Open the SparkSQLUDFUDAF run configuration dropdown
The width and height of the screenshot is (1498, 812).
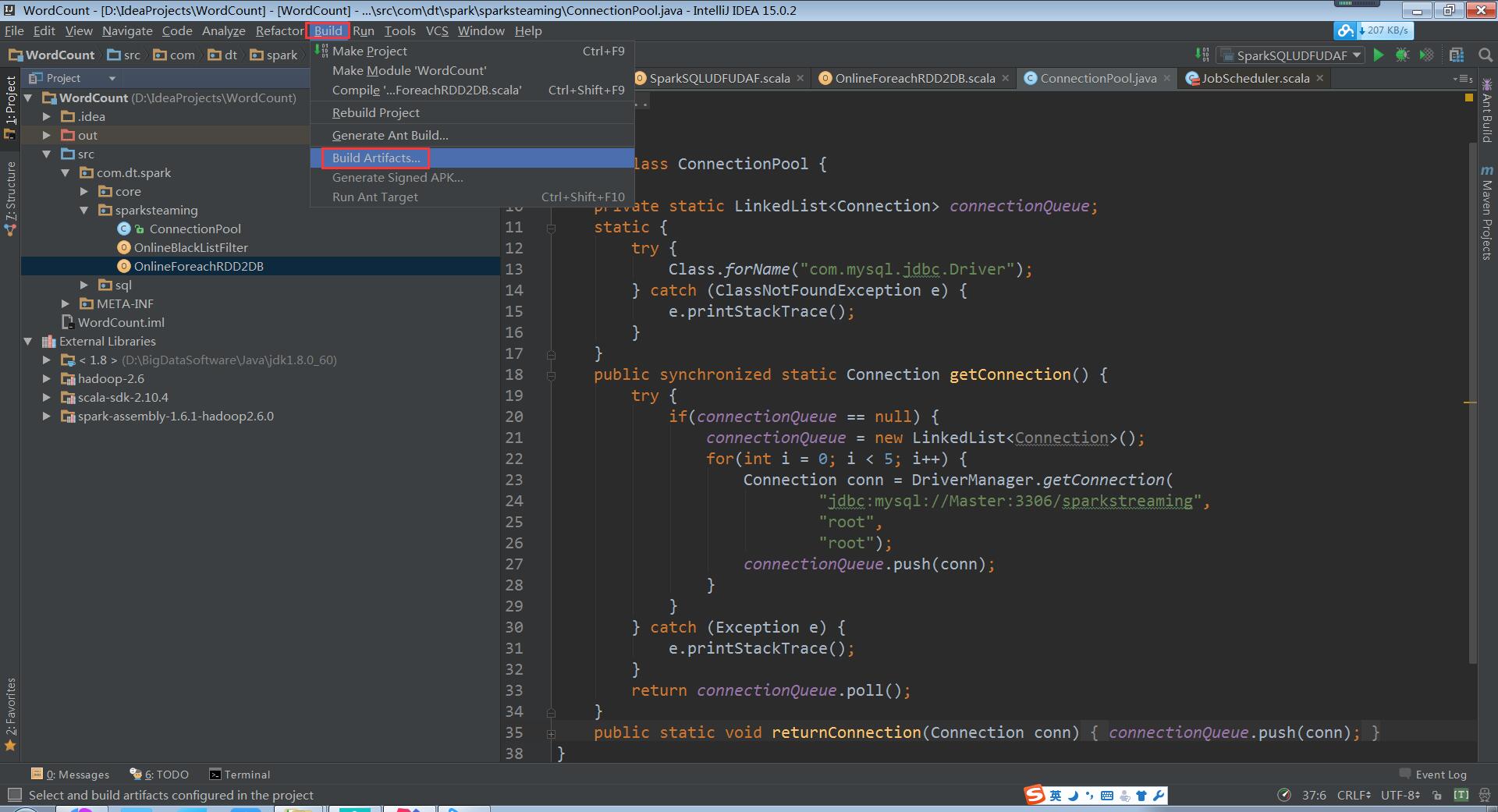click(x=1291, y=55)
